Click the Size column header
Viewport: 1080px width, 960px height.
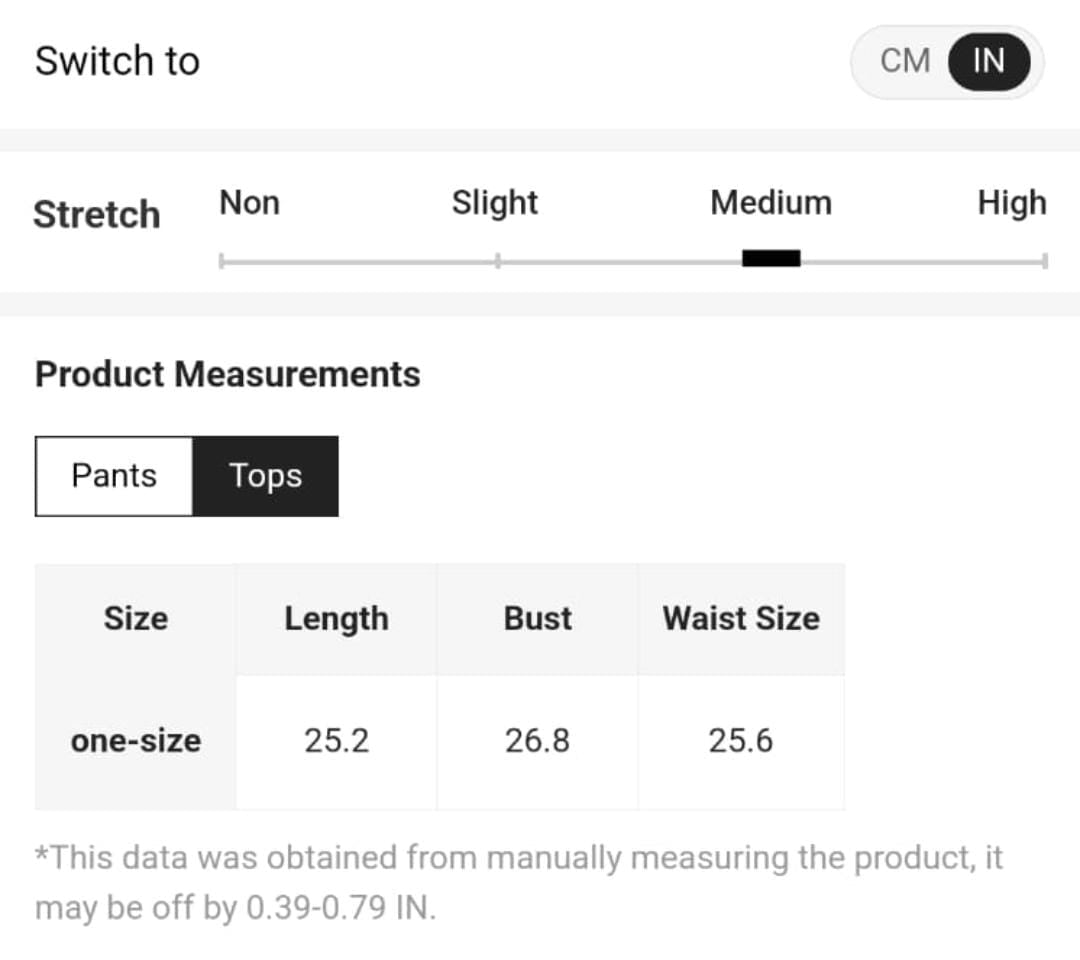pyautogui.click(x=136, y=618)
